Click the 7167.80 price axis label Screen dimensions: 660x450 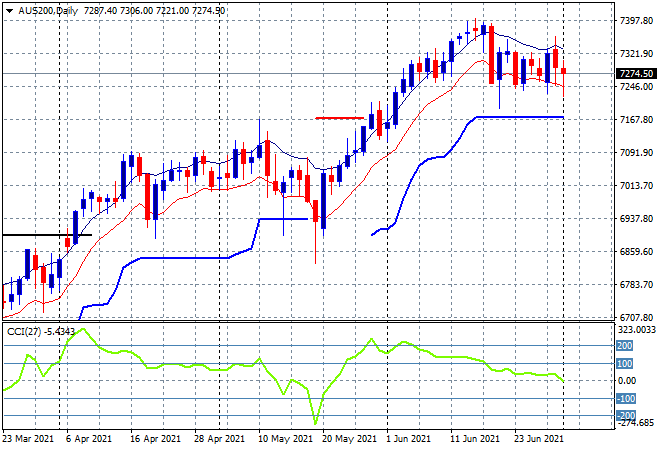[x=636, y=120]
